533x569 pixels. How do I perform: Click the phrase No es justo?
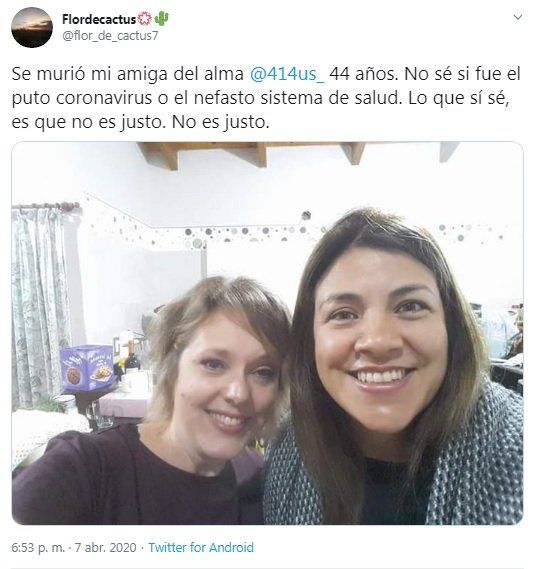tap(220, 122)
